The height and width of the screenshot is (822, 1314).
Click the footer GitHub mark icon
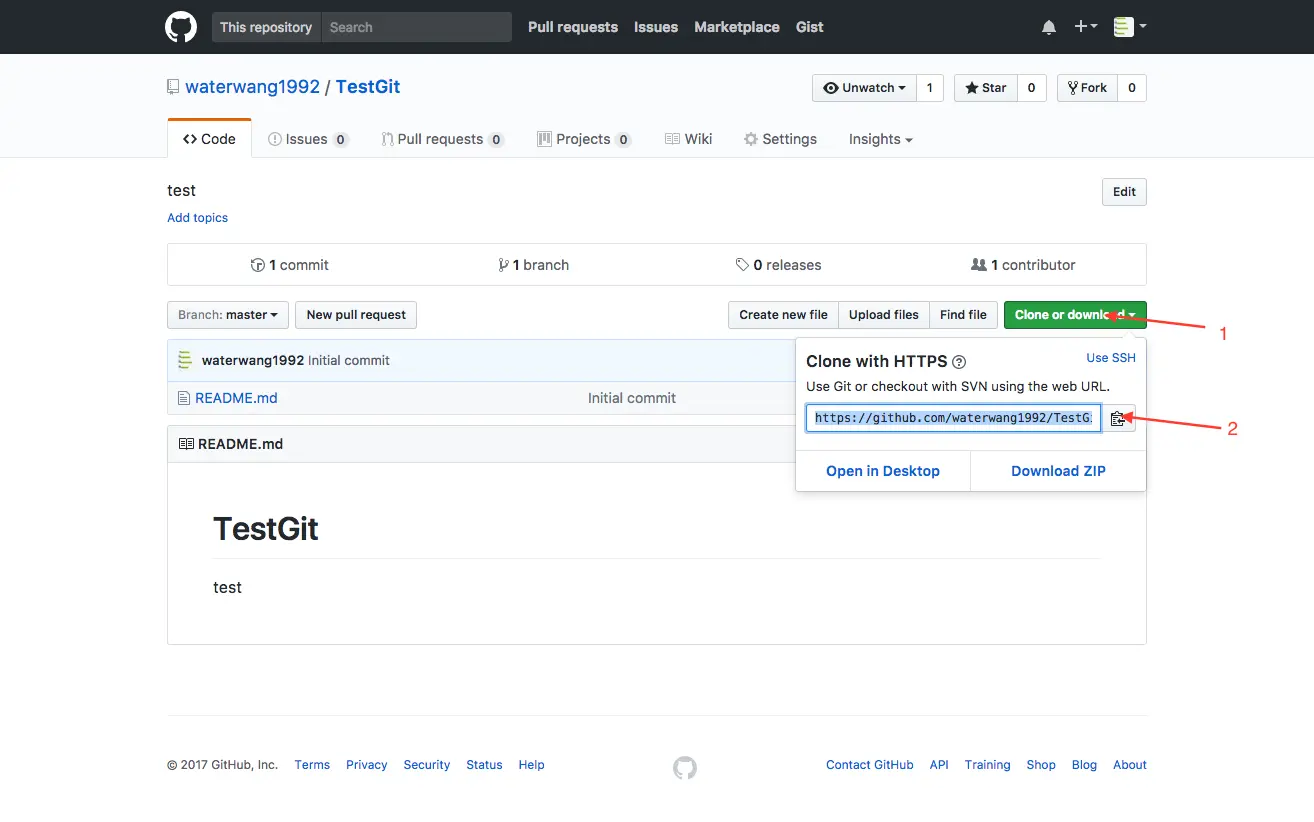click(685, 767)
